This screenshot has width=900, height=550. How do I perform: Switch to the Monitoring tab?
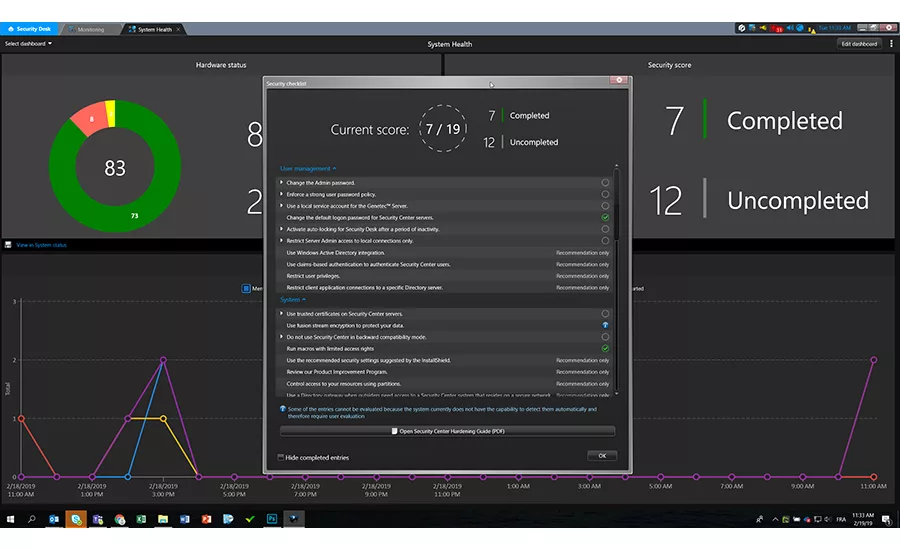click(91, 29)
